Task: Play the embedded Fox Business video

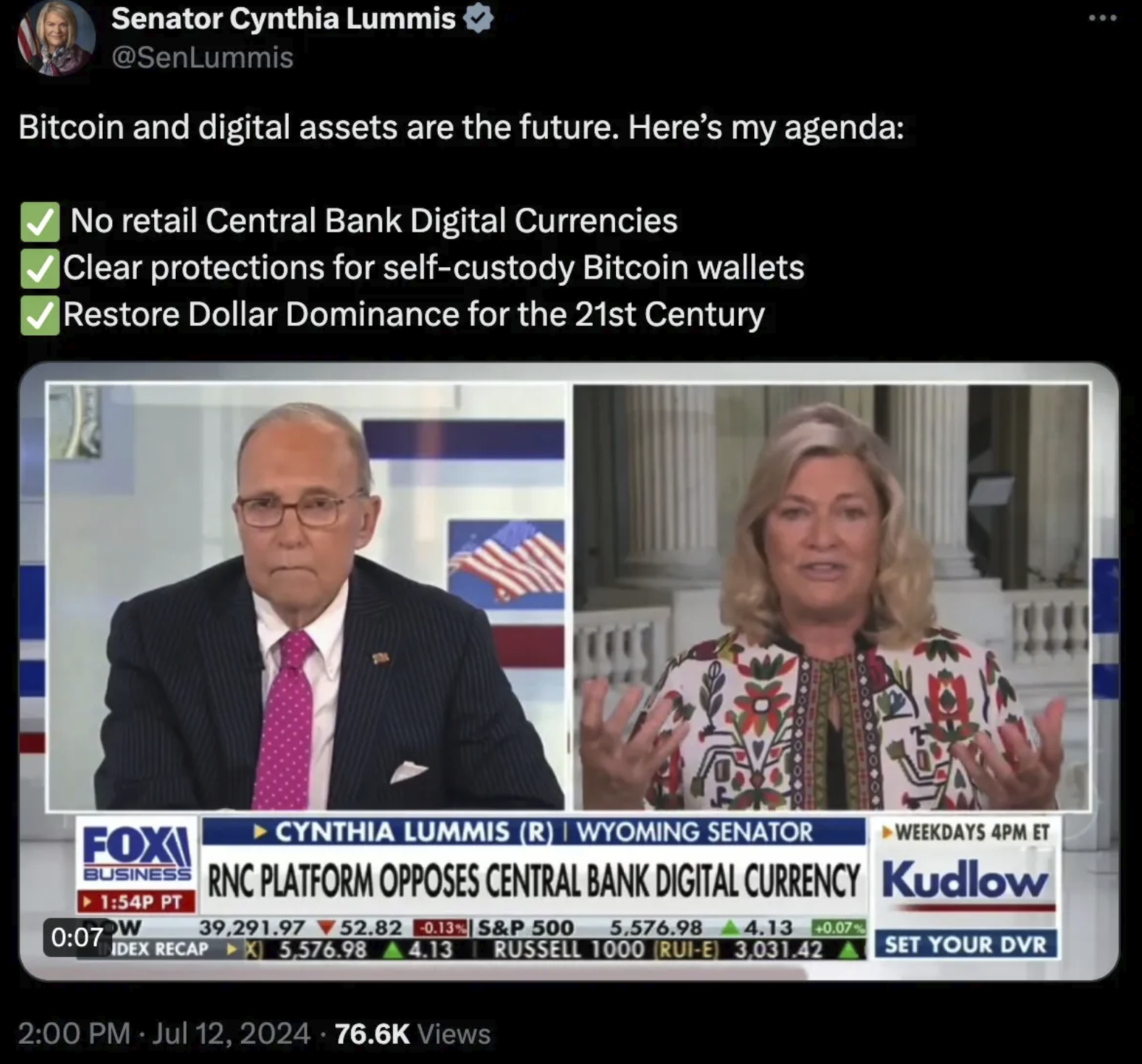Action: [569, 671]
